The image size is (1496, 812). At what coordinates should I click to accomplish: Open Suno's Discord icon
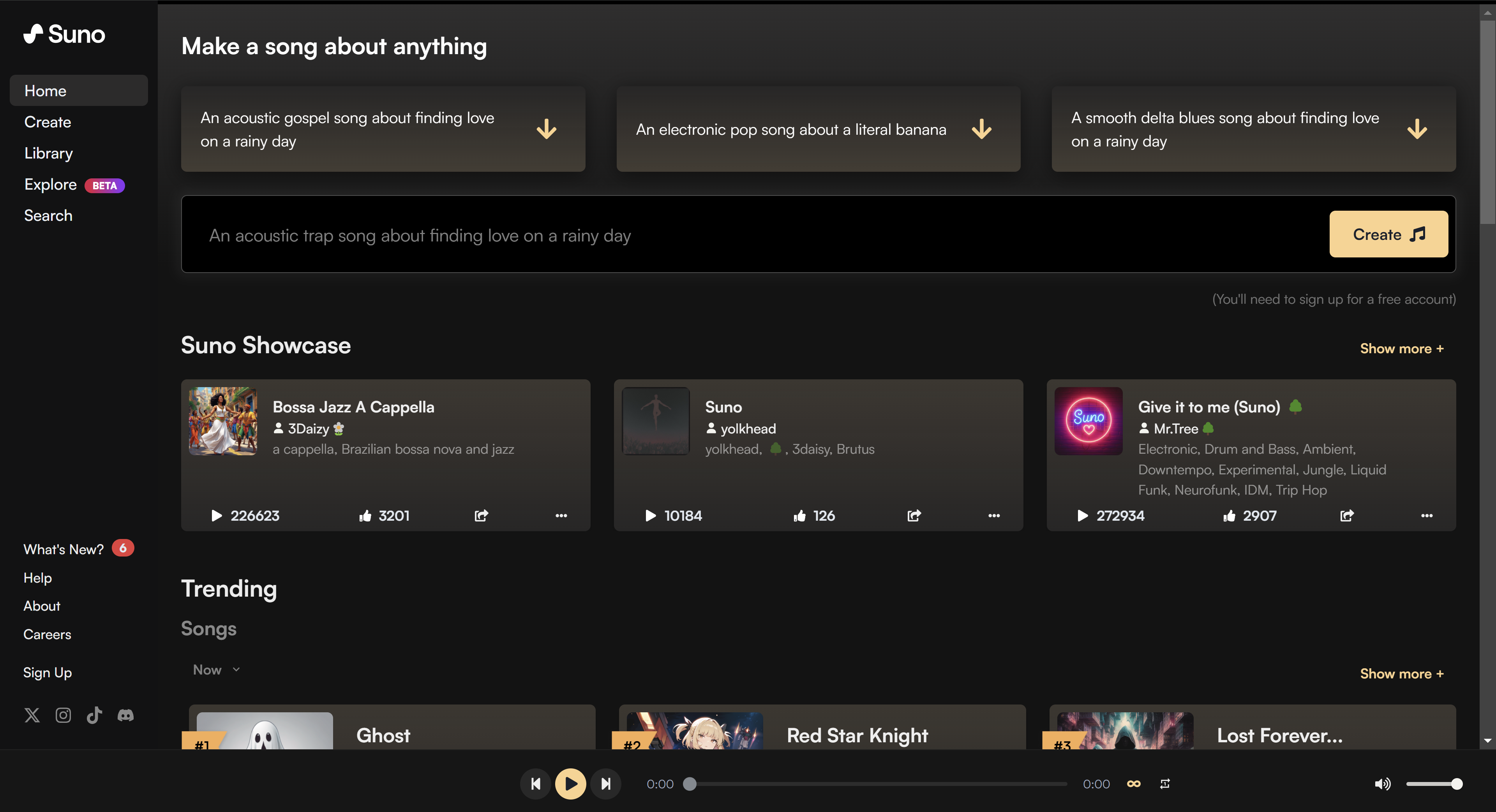pos(125,715)
